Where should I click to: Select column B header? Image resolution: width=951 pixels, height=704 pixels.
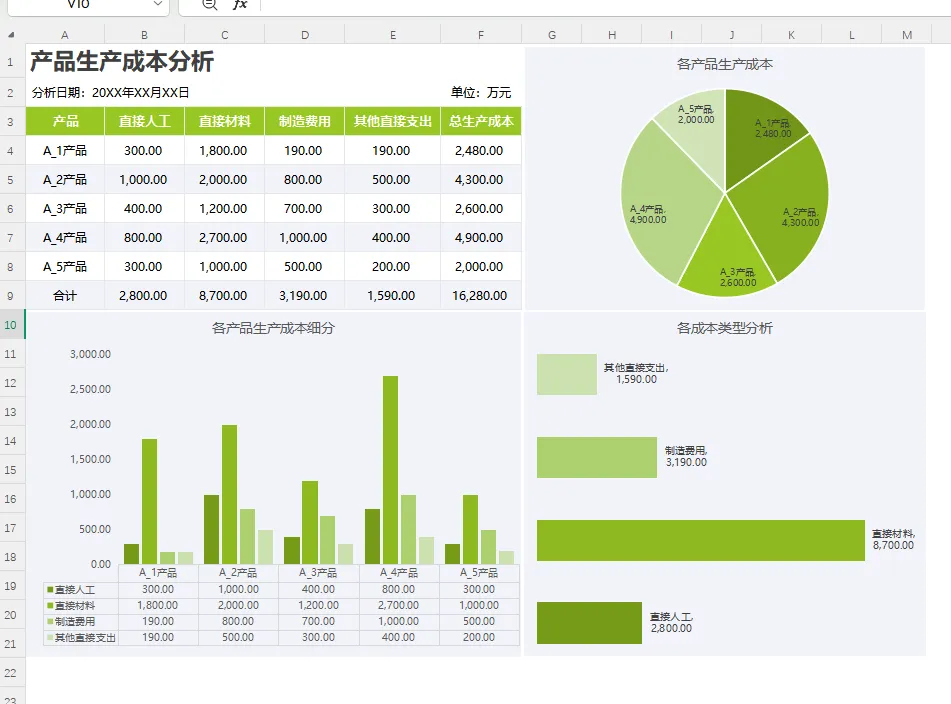coord(144,35)
